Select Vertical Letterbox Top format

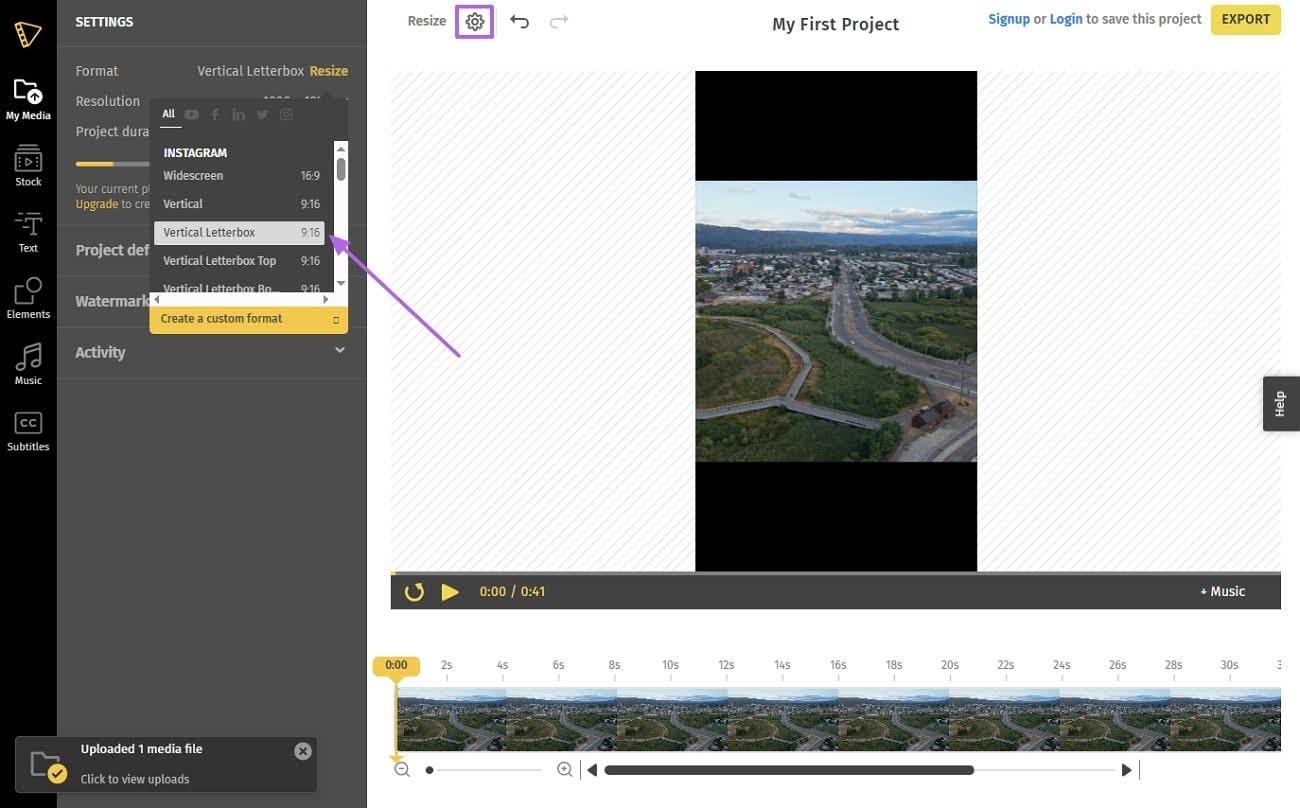pos(240,261)
